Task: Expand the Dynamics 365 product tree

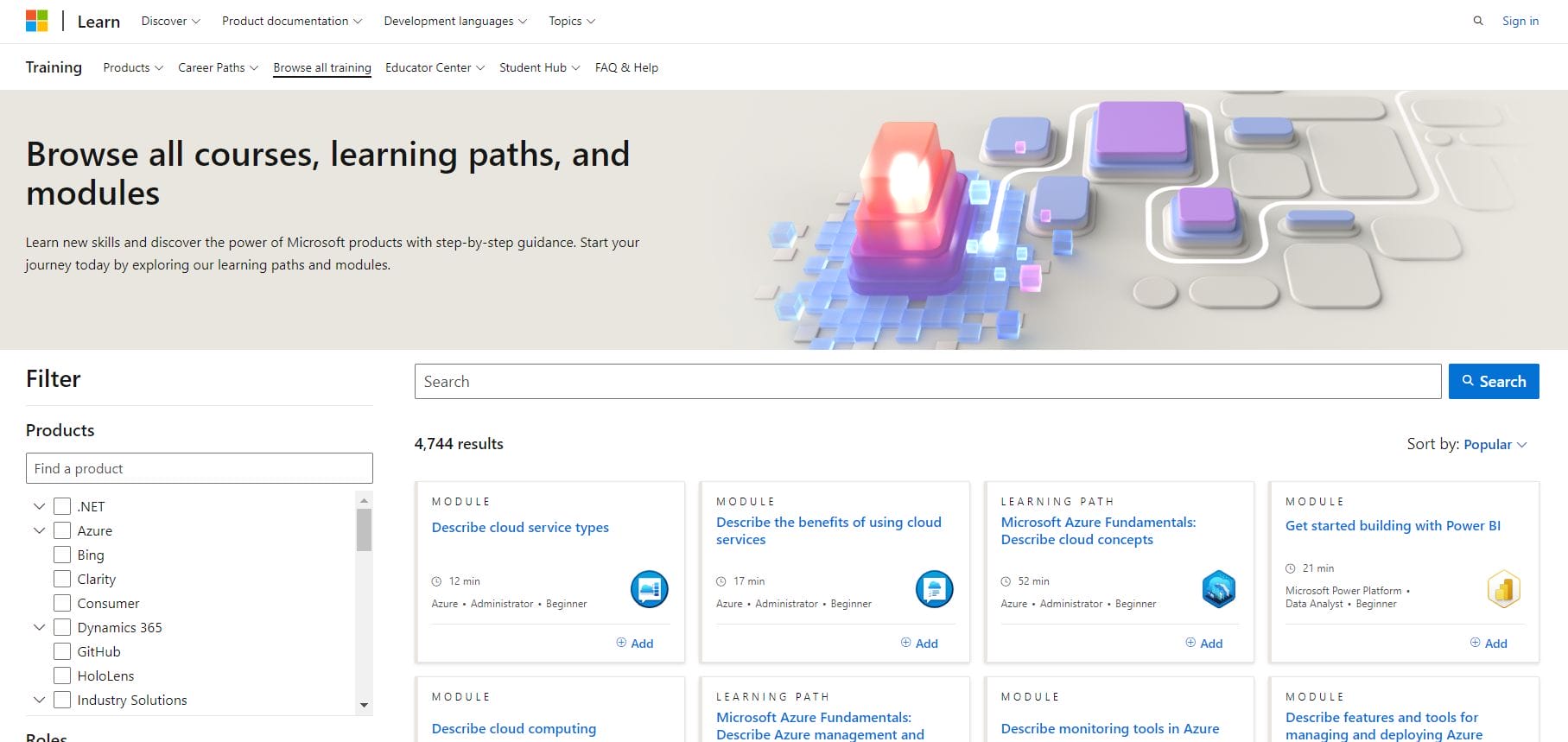Action: [x=39, y=627]
